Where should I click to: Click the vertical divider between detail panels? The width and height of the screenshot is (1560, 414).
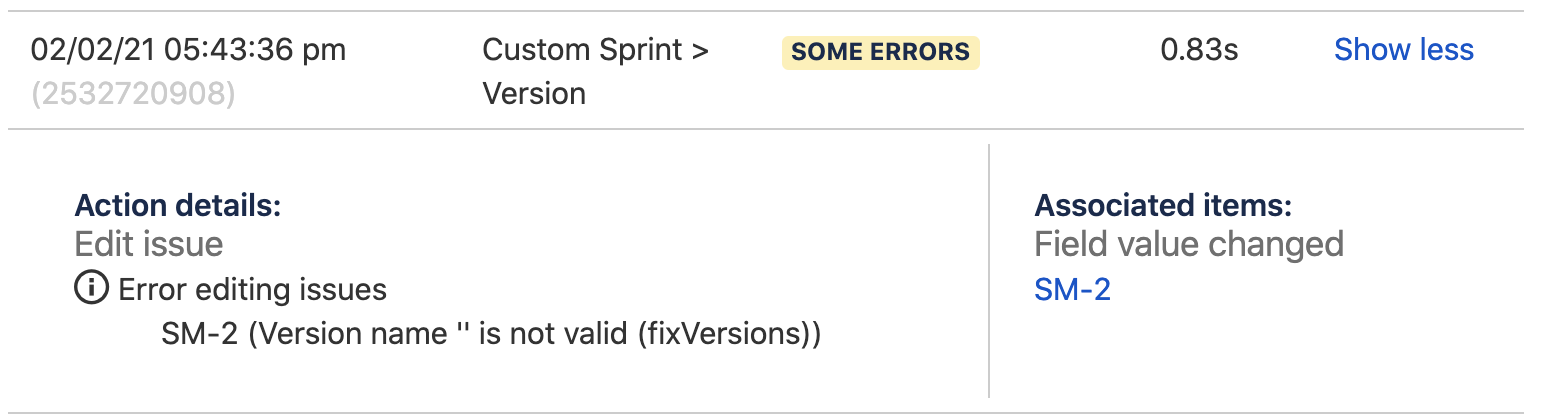click(x=989, y=271)
